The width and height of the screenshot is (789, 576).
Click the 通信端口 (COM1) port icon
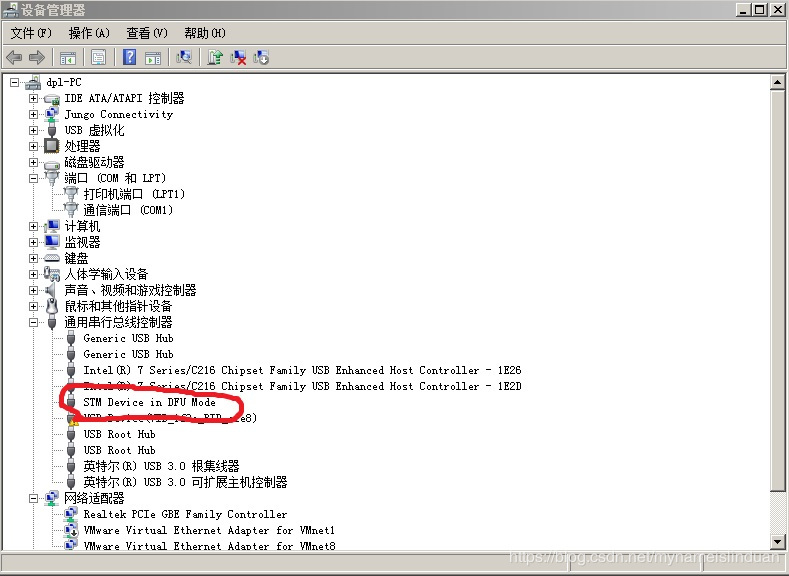(71, 210)
